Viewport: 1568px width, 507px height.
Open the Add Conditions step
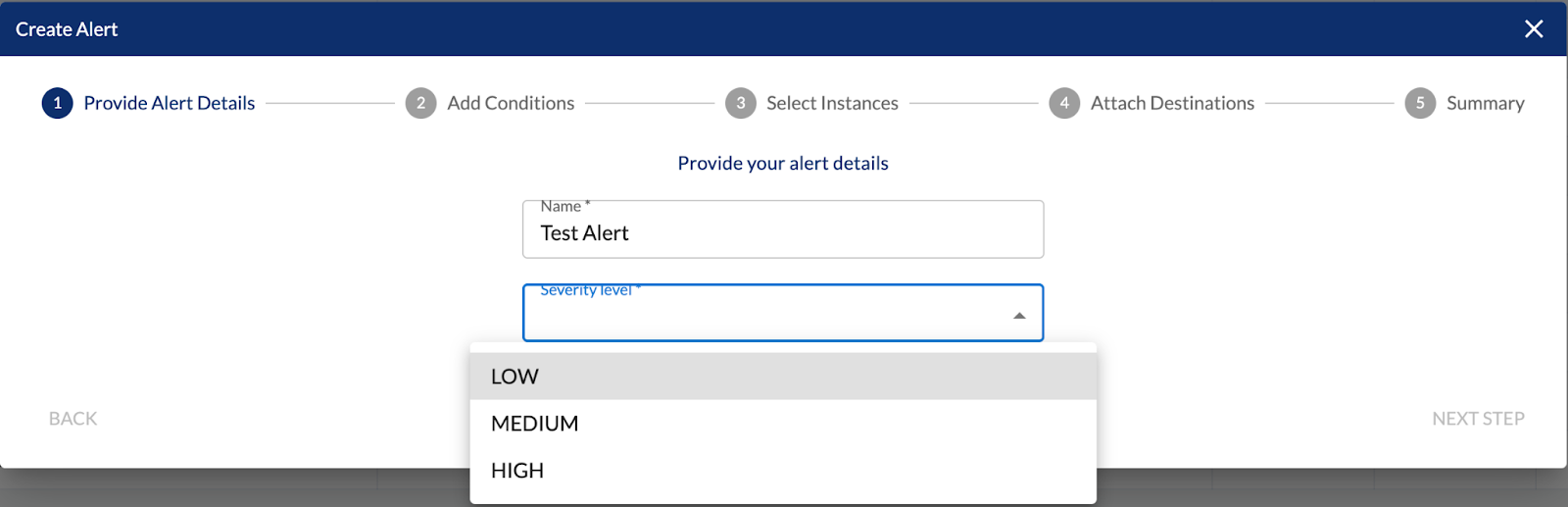tap(511, 103)
